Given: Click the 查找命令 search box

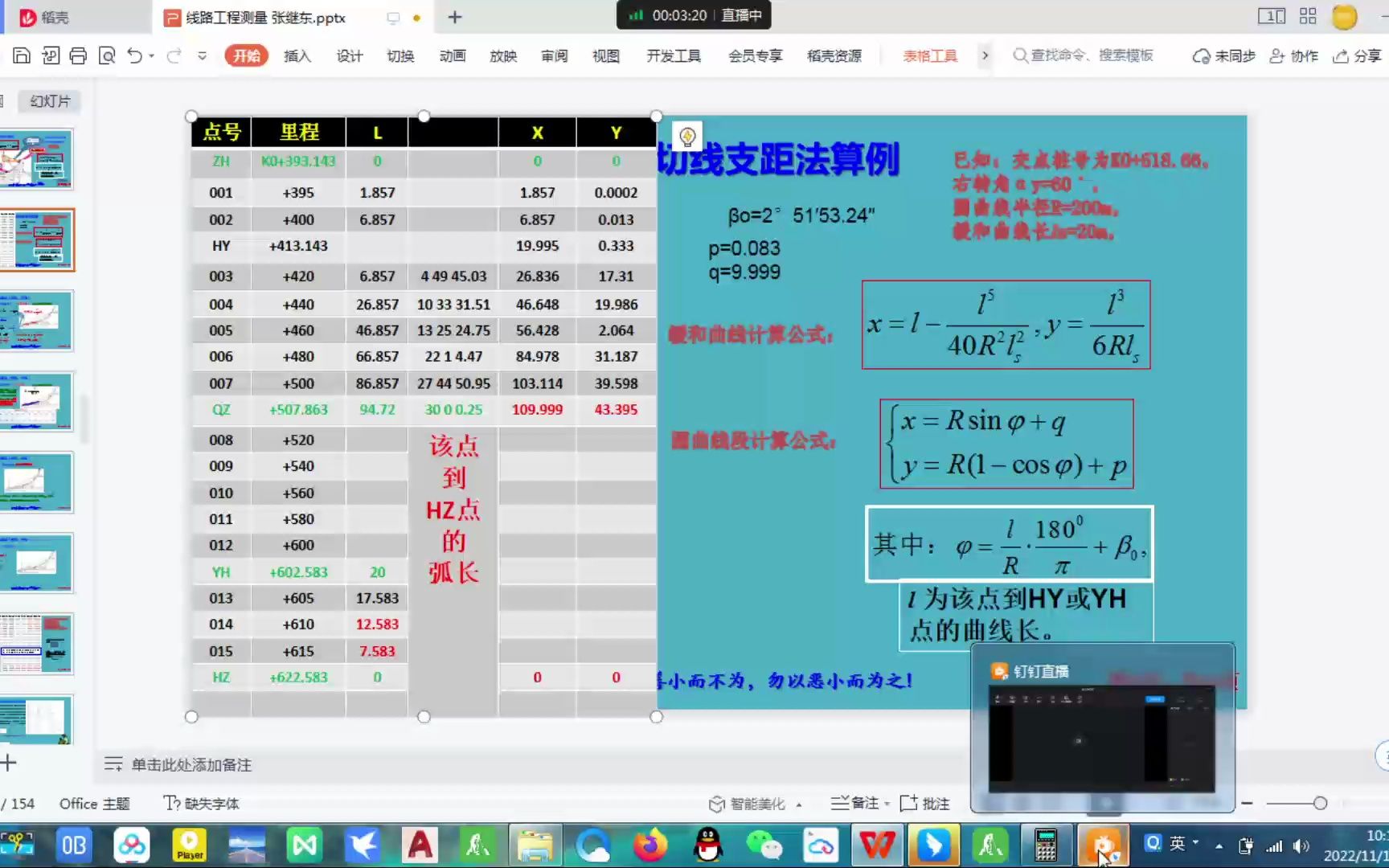Looking at the screenshot, I should click(1084, 55).
